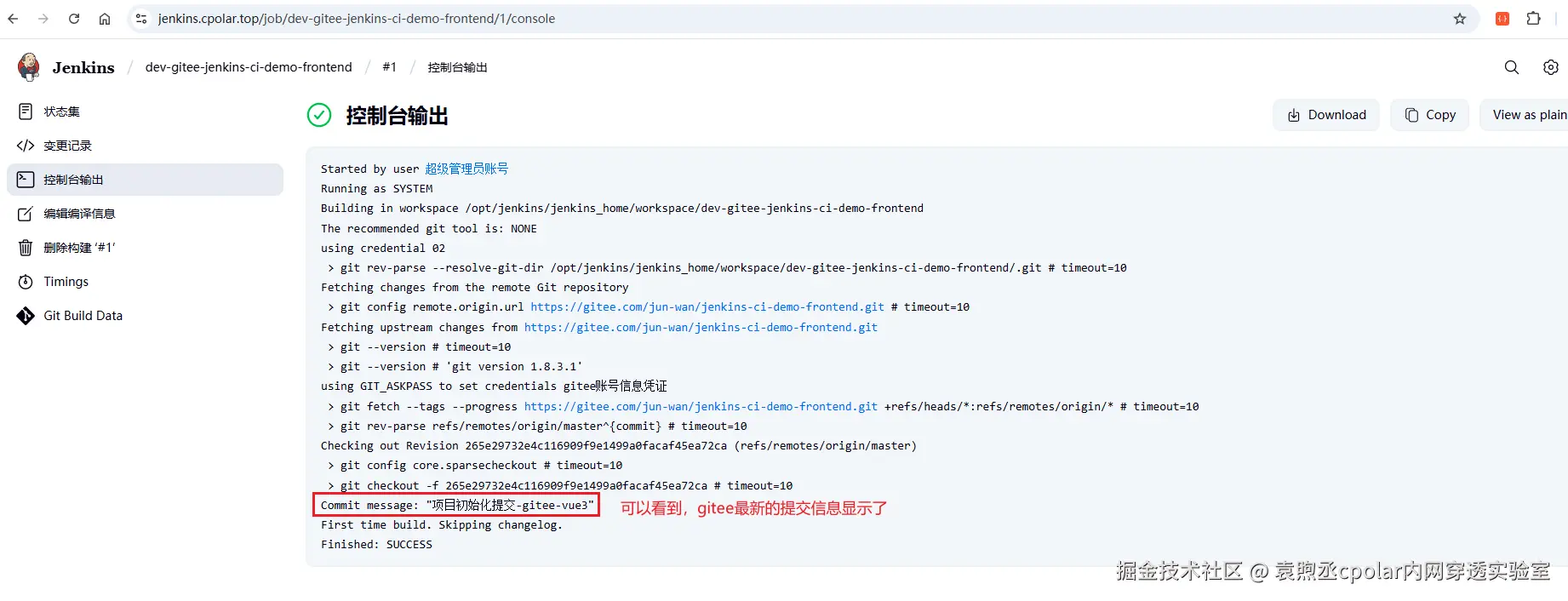Copy the console output
1568x601 pixels.
click(x=1430, y=115)
